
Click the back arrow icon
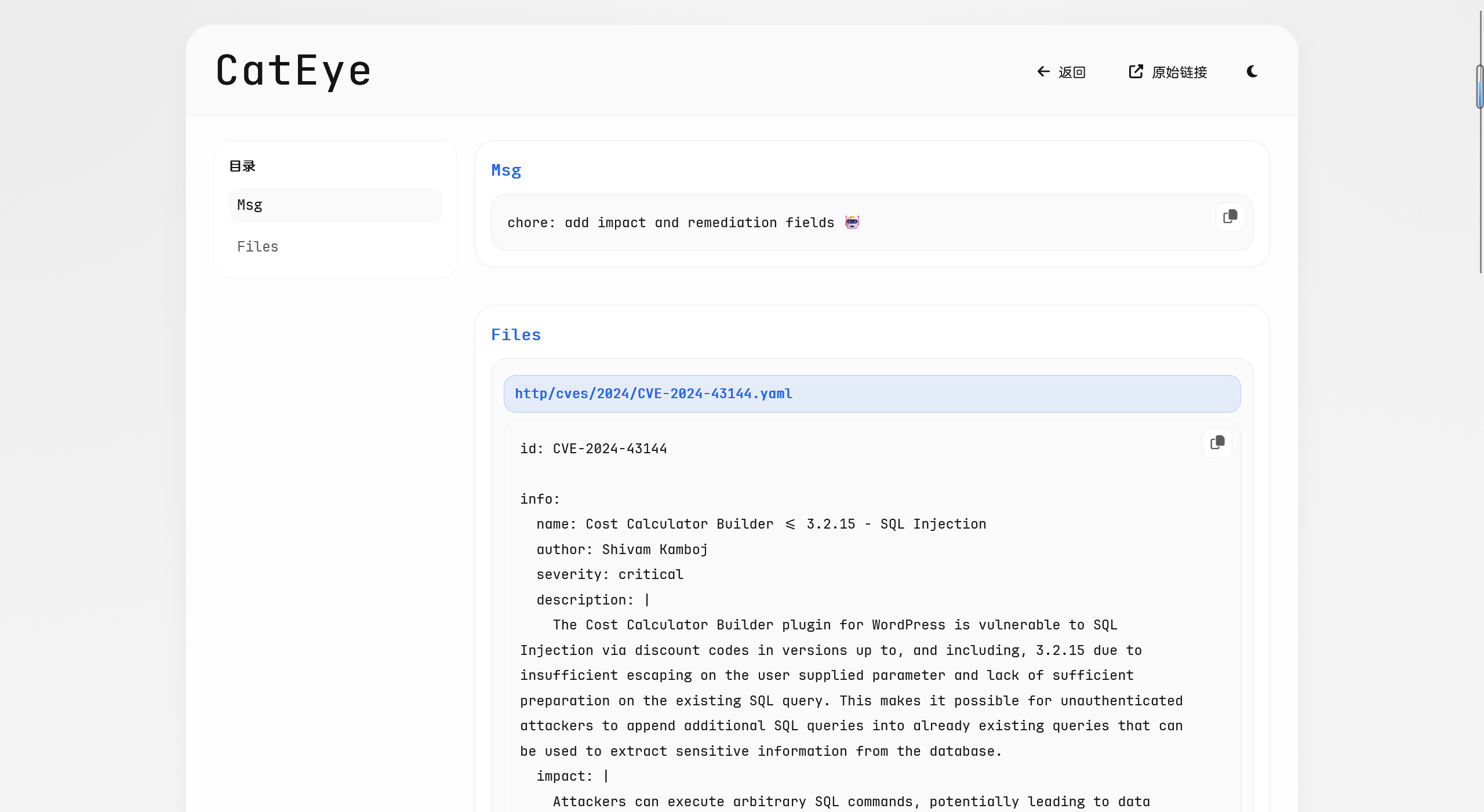pos(1043,71)
